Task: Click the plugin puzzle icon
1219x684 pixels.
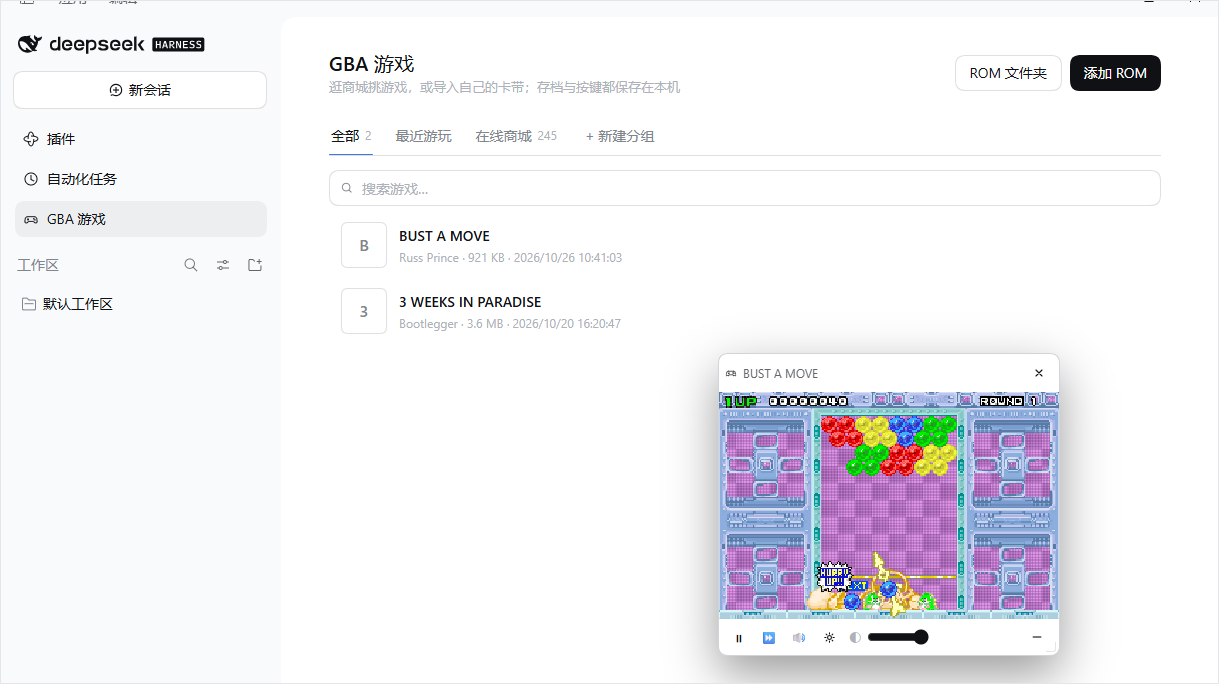Action: tap(31, 139)
